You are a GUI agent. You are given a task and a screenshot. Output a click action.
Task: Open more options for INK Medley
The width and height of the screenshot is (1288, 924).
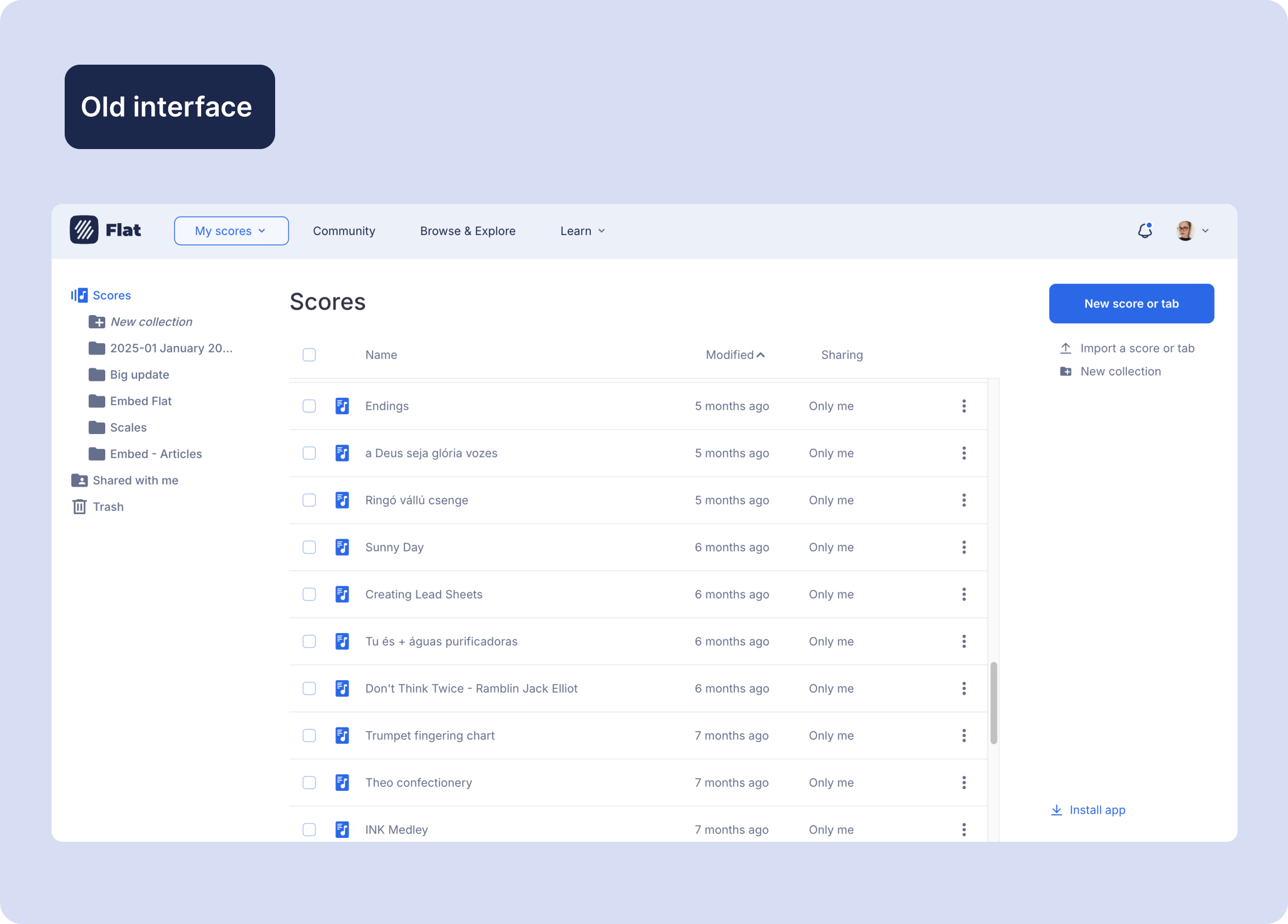[964, 830]
